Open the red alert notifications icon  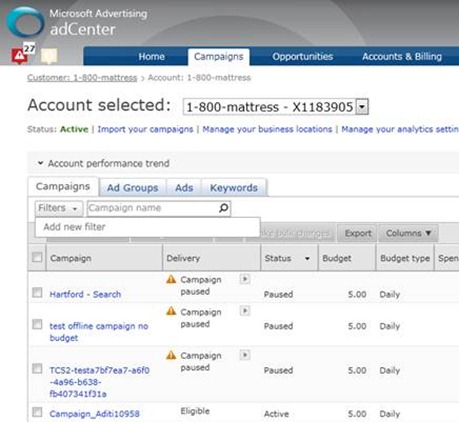20,55
